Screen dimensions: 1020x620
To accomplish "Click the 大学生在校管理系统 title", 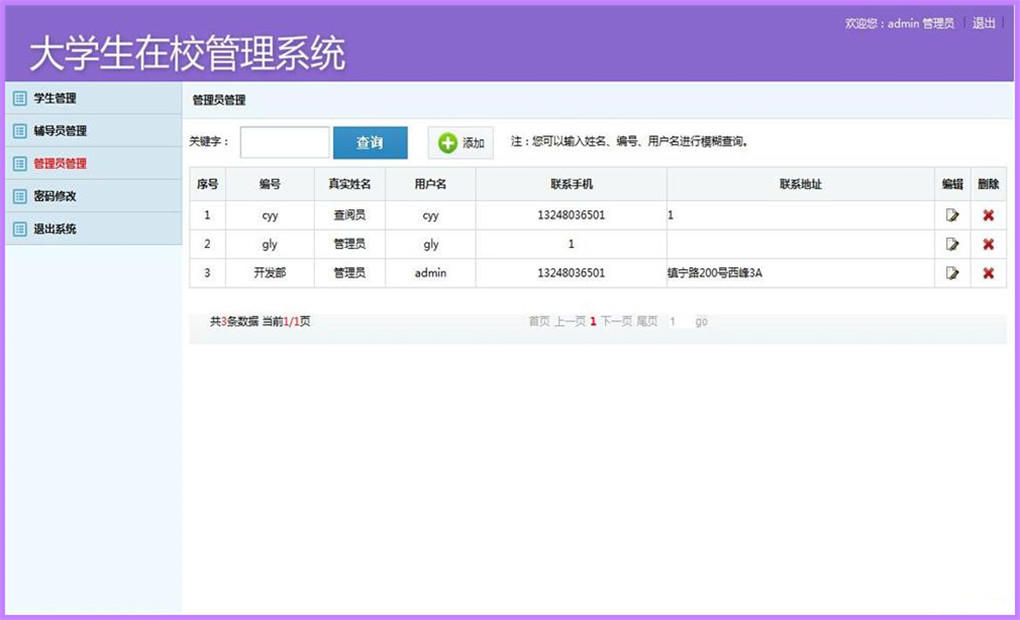I will pyautogui.click(x=187, y=53).
